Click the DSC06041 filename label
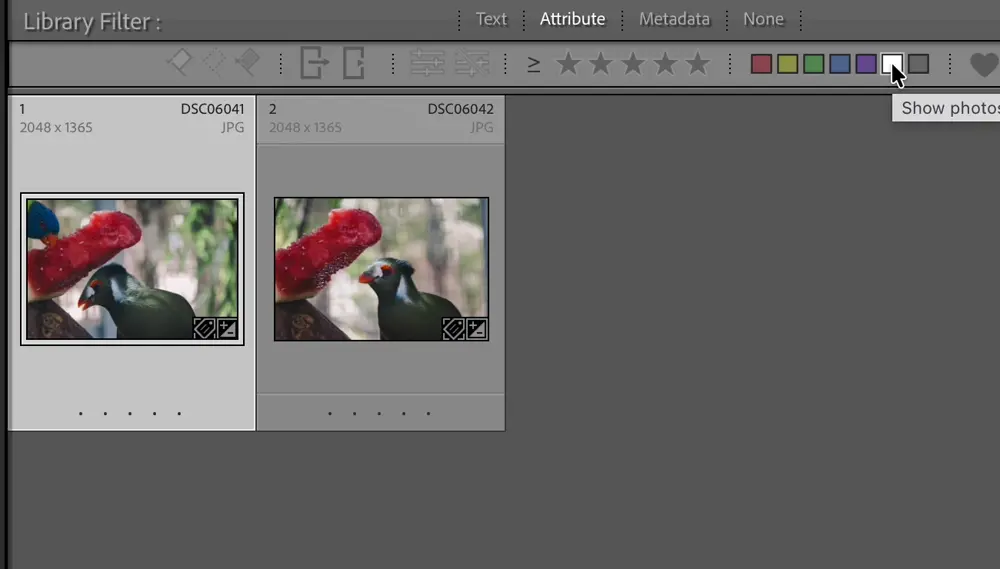 coord(212,109)
